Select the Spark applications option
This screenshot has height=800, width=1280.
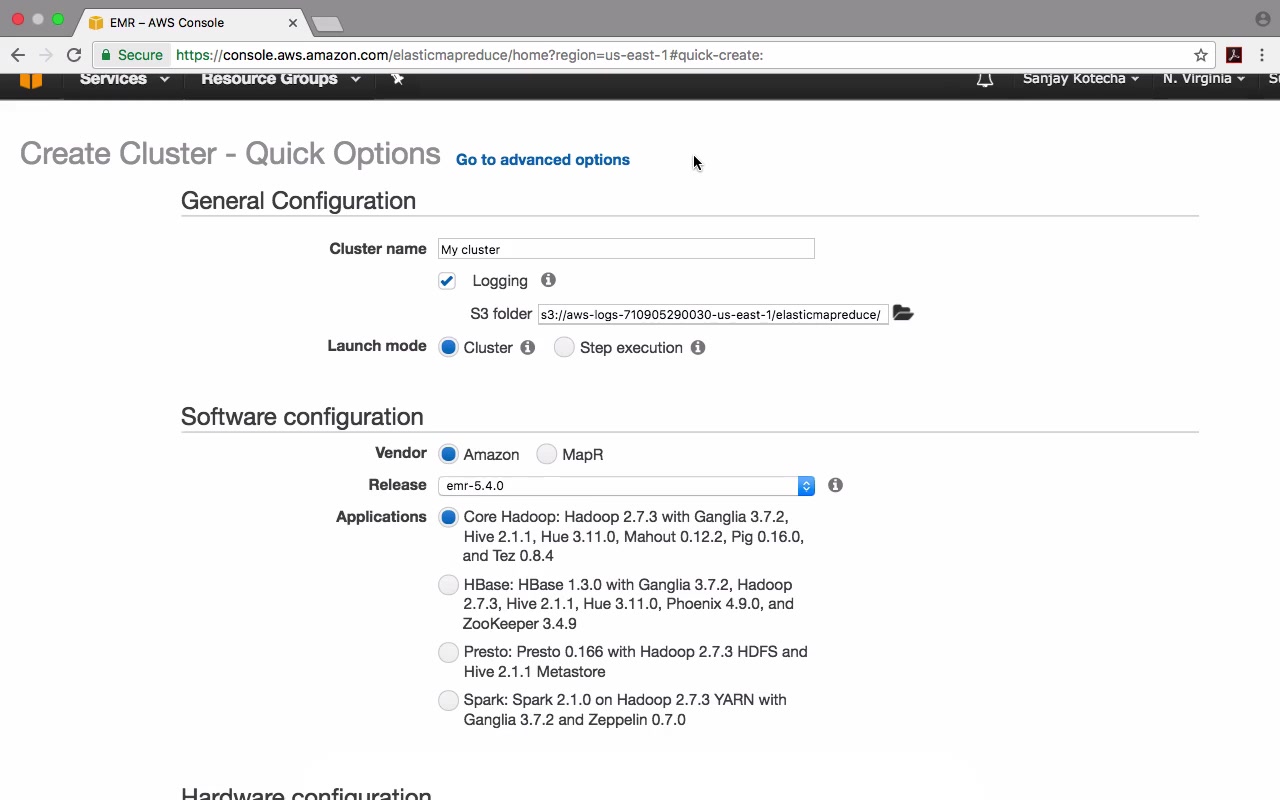(448, 700)
